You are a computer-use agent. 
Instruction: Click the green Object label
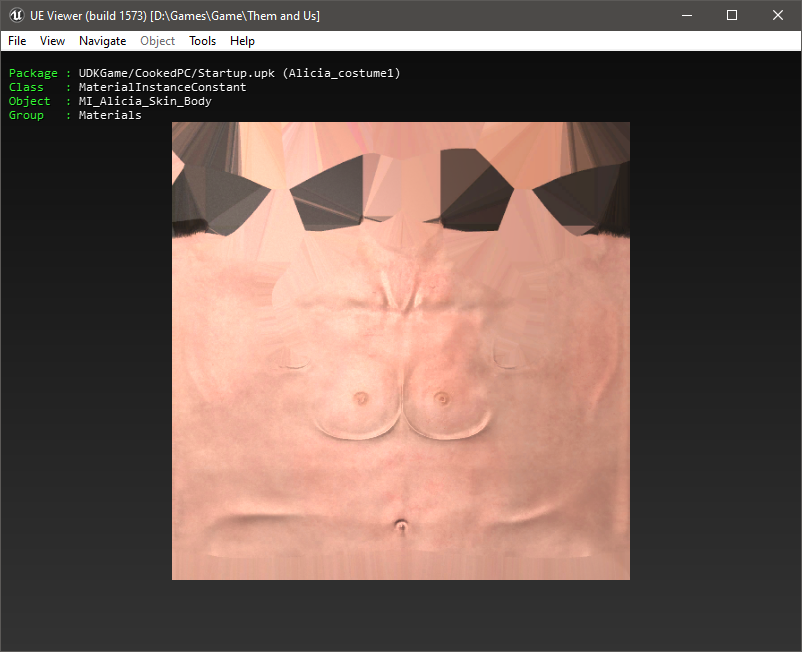(x=29, y=101)
